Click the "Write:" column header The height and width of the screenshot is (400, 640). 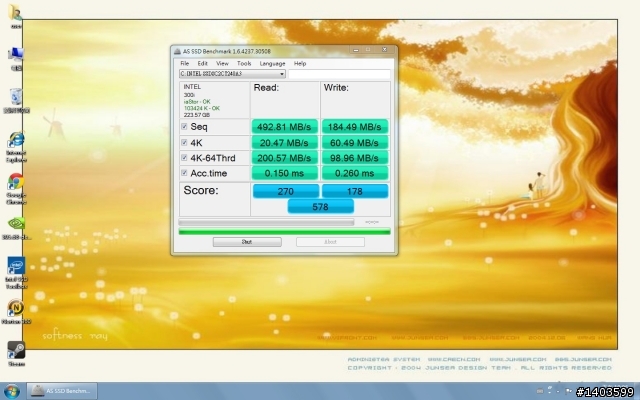[336, 88]
